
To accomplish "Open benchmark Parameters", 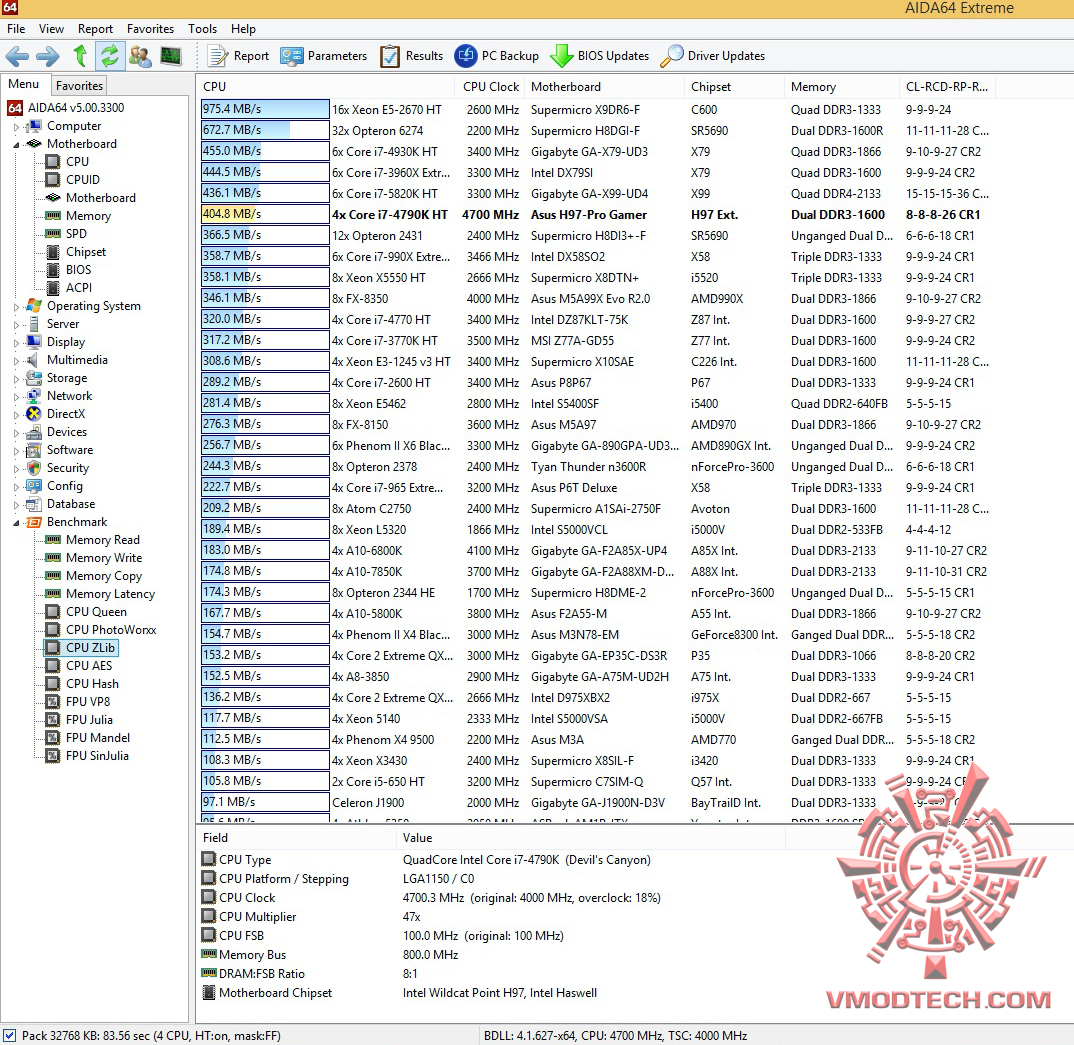I will [324, 56].
